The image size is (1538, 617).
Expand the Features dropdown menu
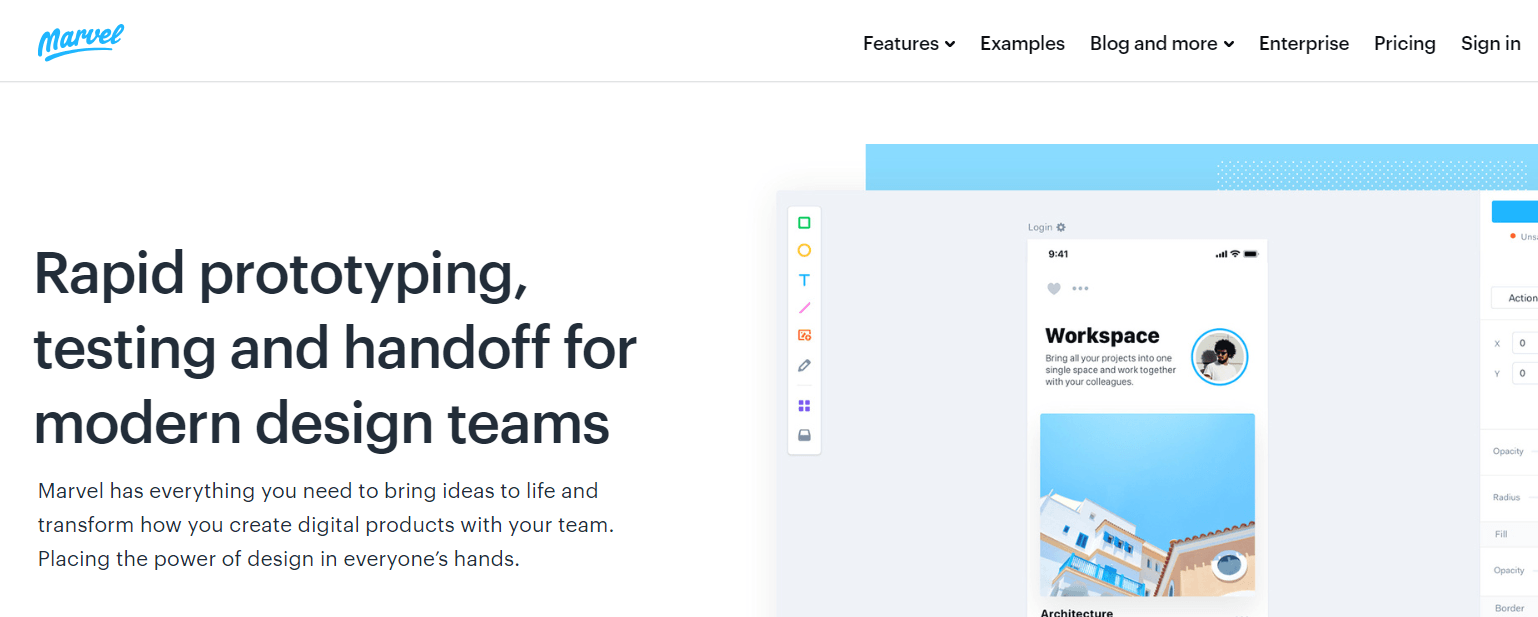tap(909, 43)
